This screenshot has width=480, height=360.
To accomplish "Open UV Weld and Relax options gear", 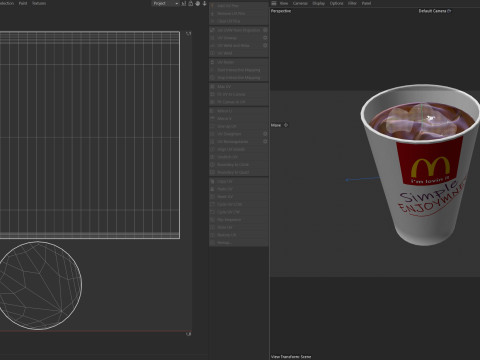I will coord(265,45).
